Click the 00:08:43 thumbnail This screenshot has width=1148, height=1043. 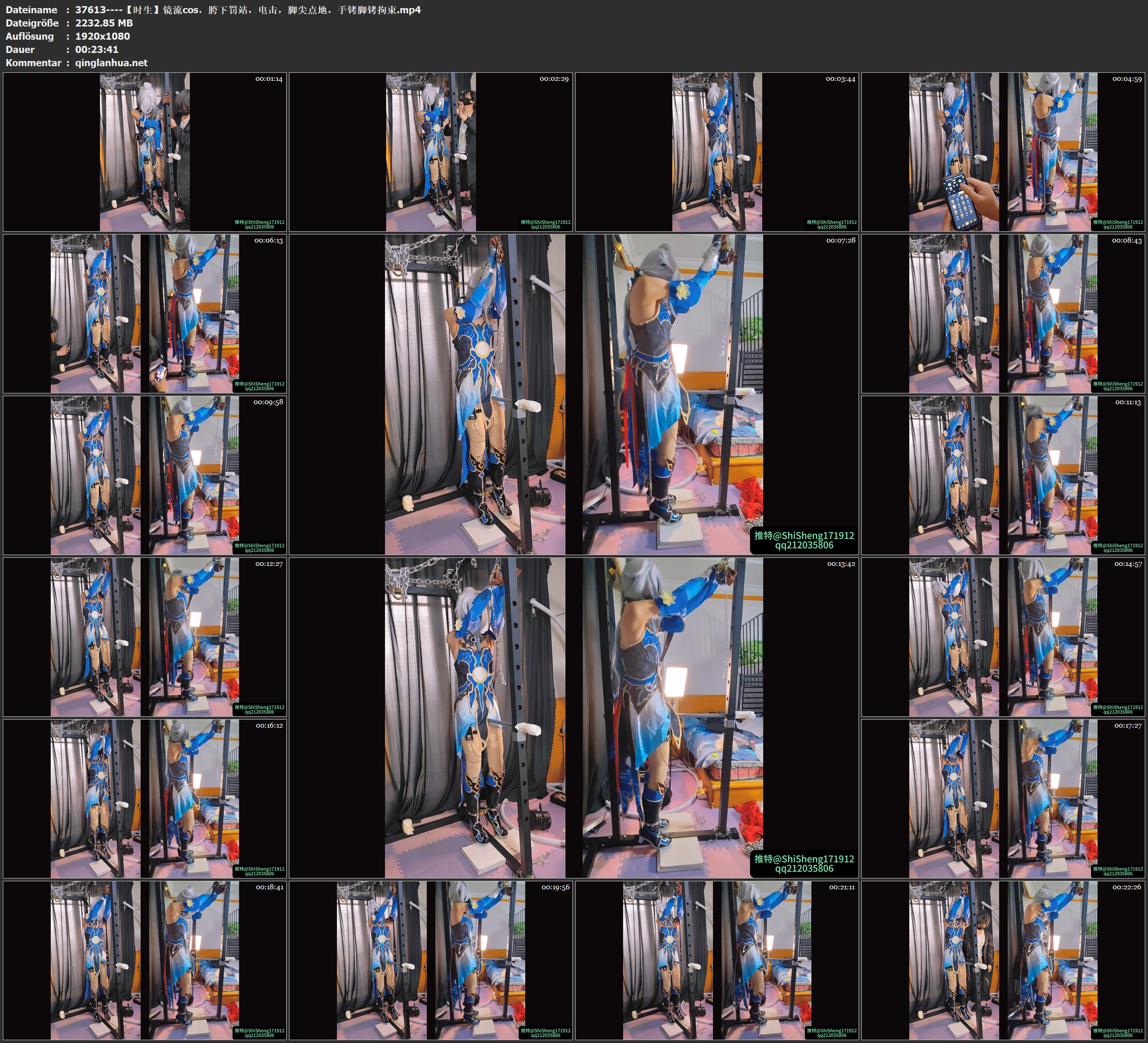pyautogui.click(x=1003, y=313)
